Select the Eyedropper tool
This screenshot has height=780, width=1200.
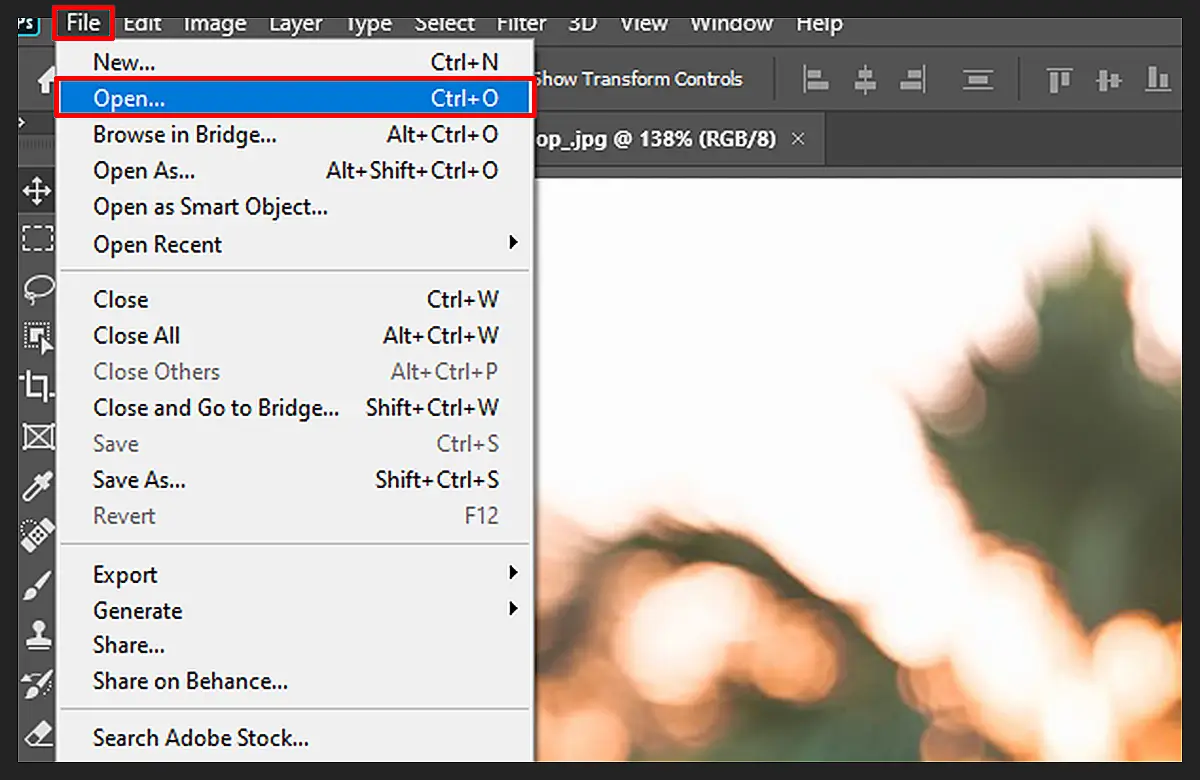(37, 487)
